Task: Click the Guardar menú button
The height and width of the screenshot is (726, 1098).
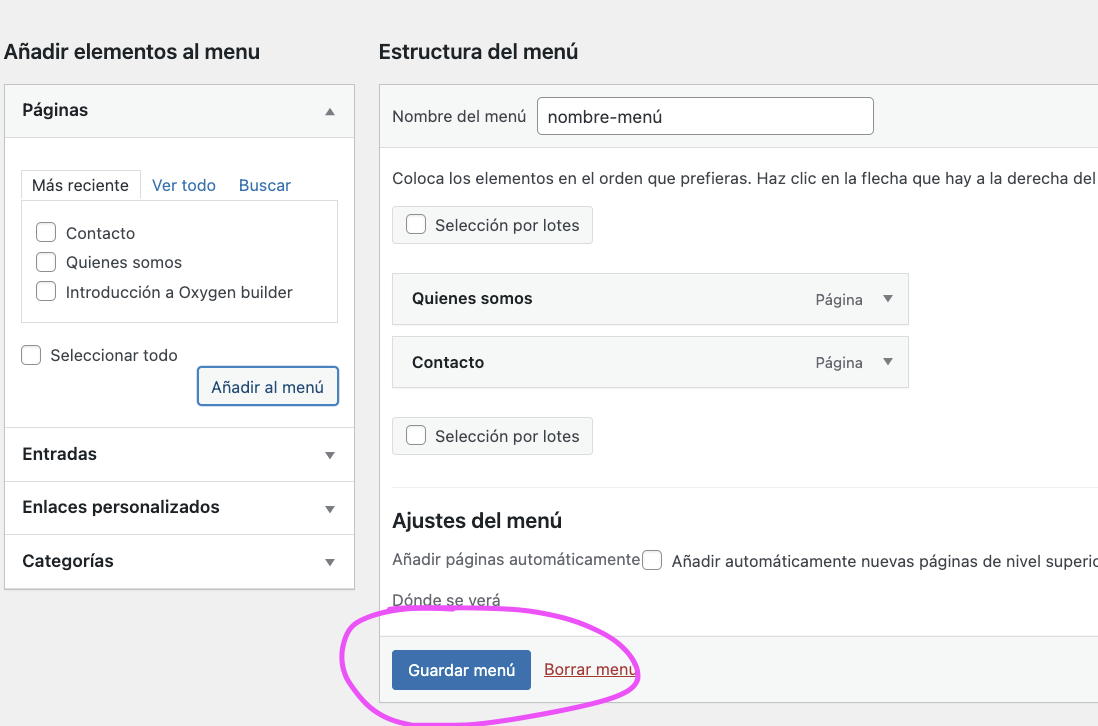Action: [x=461, y=670]
